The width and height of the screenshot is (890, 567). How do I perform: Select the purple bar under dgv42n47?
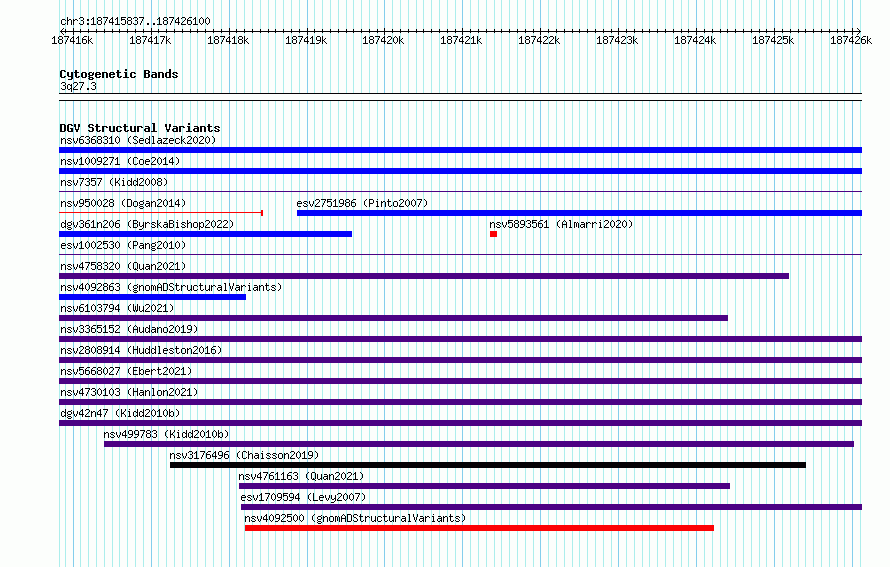pyautogui.click(x=460, y=423)
